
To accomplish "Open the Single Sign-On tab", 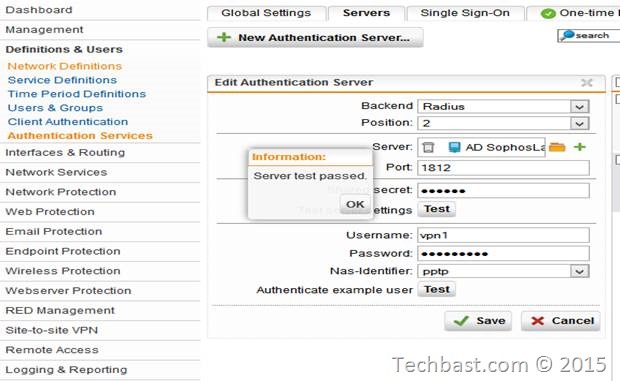I will pos(465,13).
